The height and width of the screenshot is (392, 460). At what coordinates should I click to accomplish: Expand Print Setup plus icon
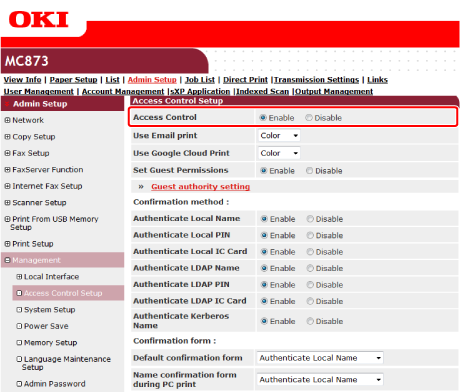click(7, 244)
